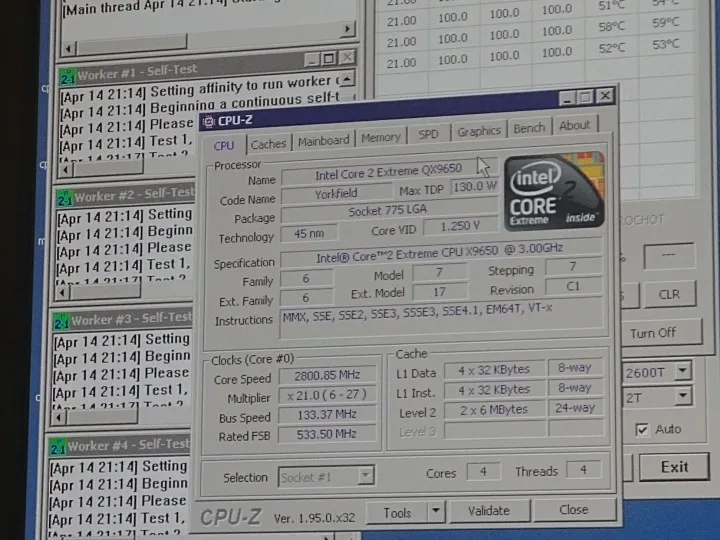Expand the Tools dropdown arrow in CPU-Z

click(436, 511)
